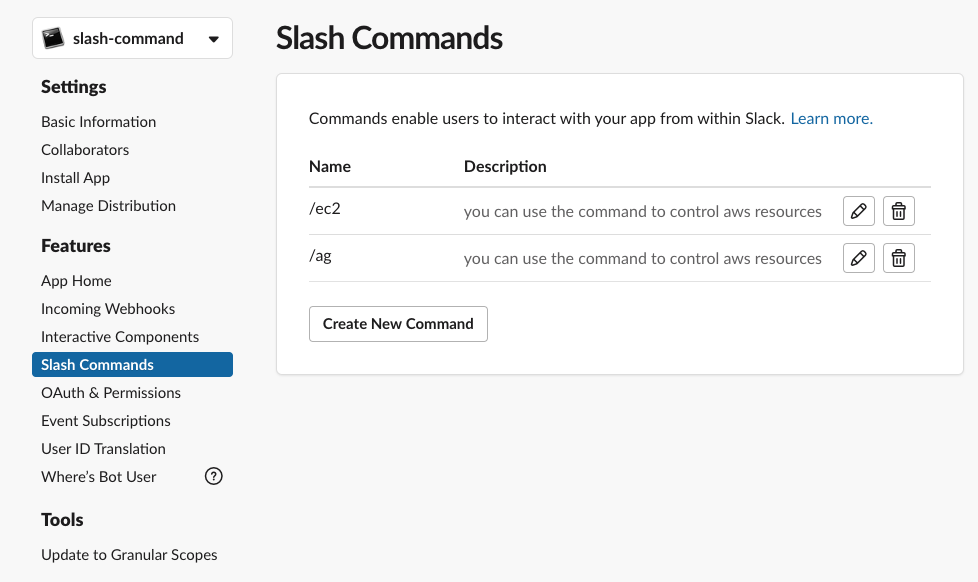
Task: Click the /ag row description text
Action: tap(642, 258)
